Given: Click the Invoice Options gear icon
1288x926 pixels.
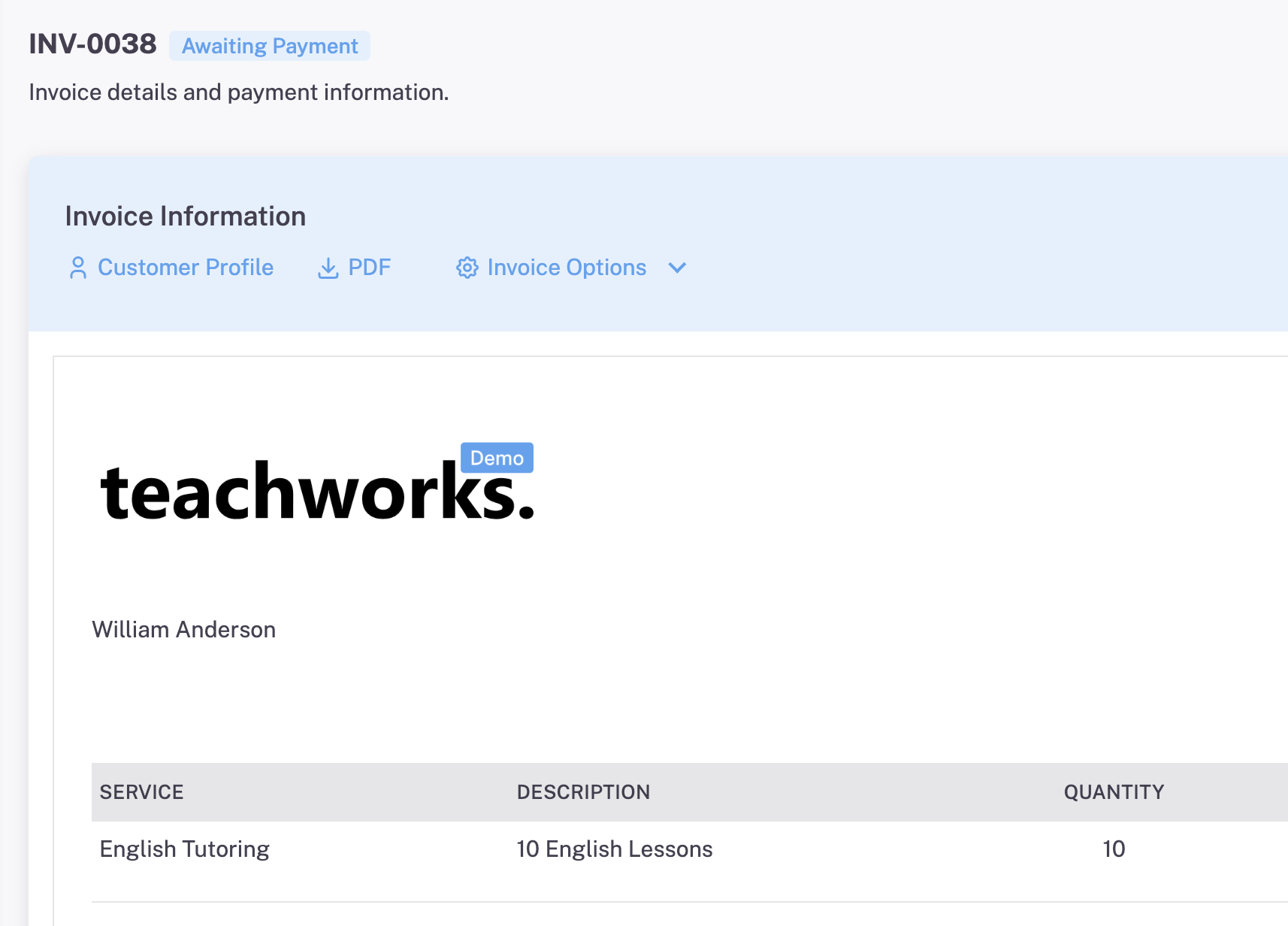Looking at the screenshot, I should [467, 268].
